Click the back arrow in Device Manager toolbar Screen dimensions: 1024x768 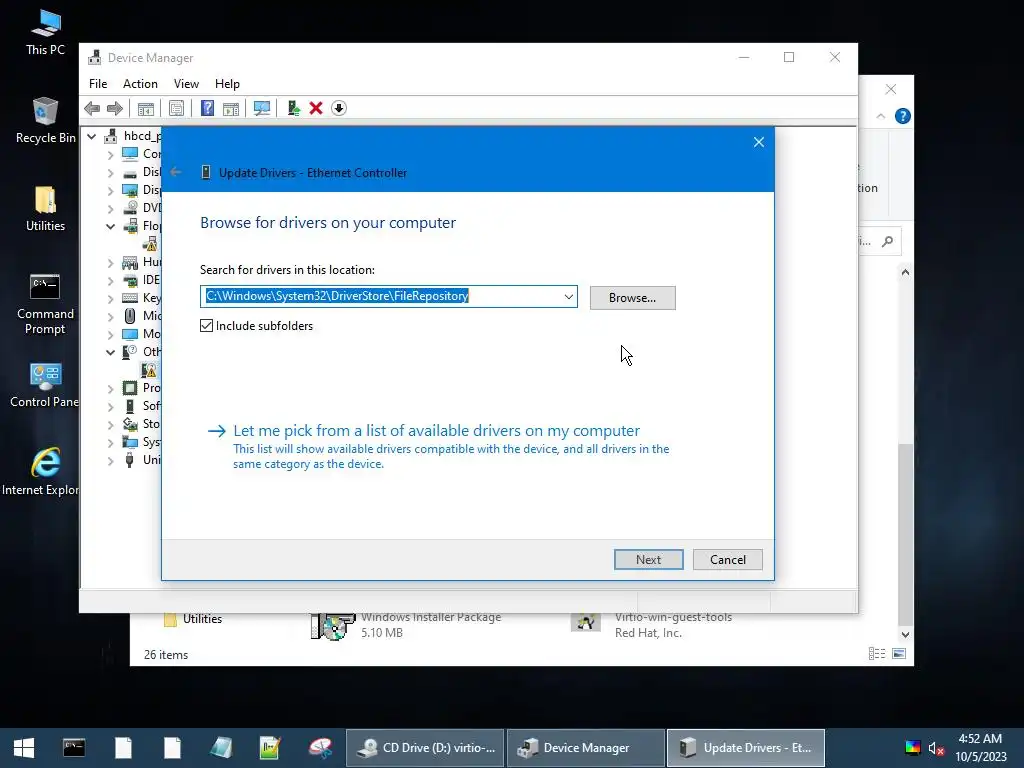point(92,108)
